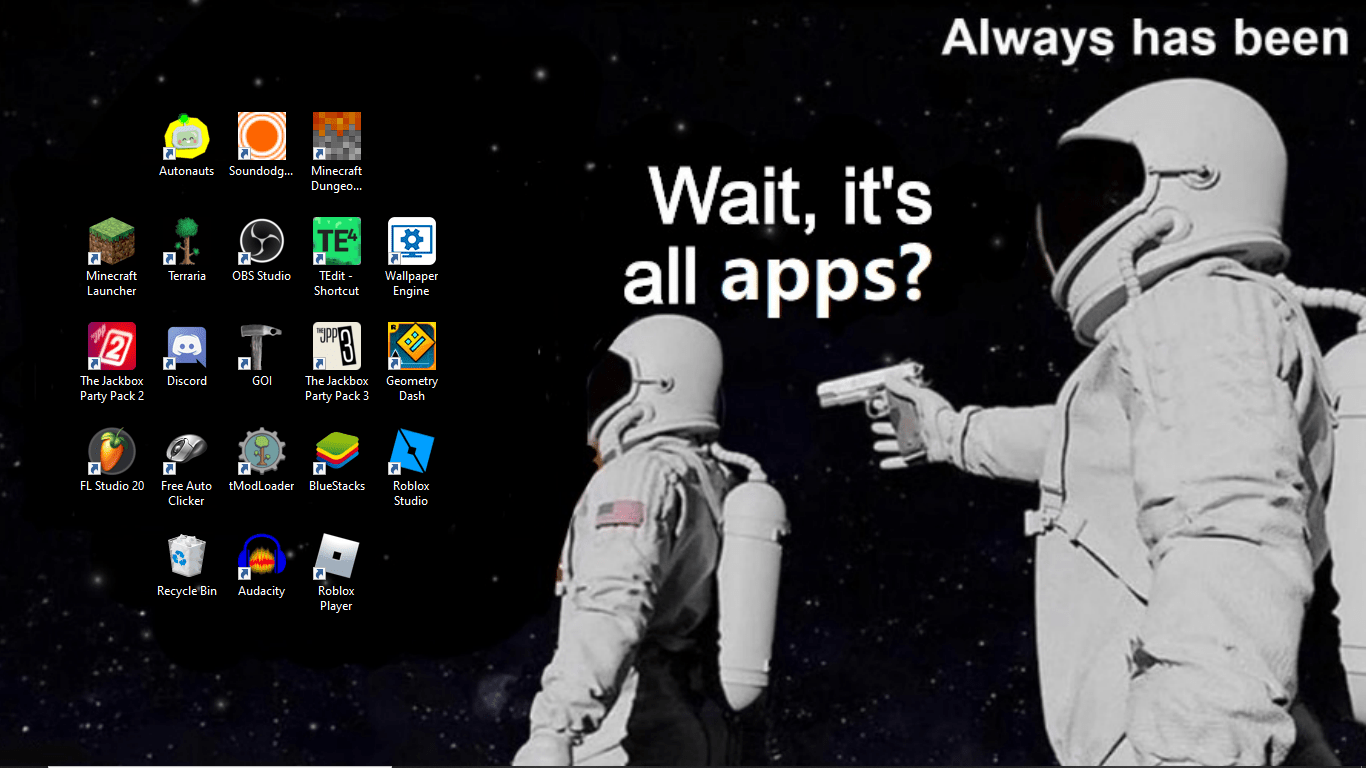
Task: Select the tModLoader icon
Action: pyautogui.click(x=262, y=452)
